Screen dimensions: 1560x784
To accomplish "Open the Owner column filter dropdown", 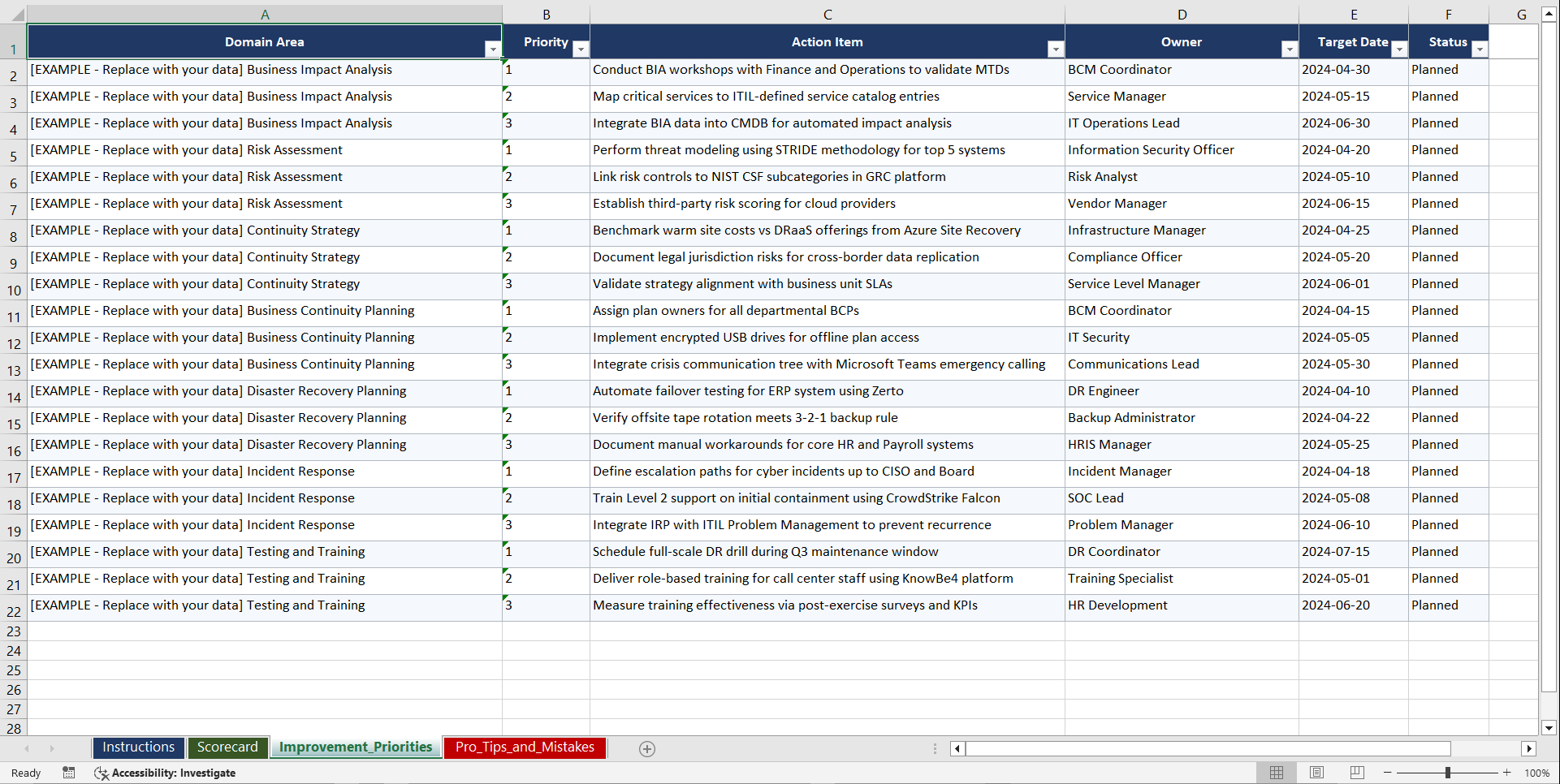I will [x=1290, y=50].
